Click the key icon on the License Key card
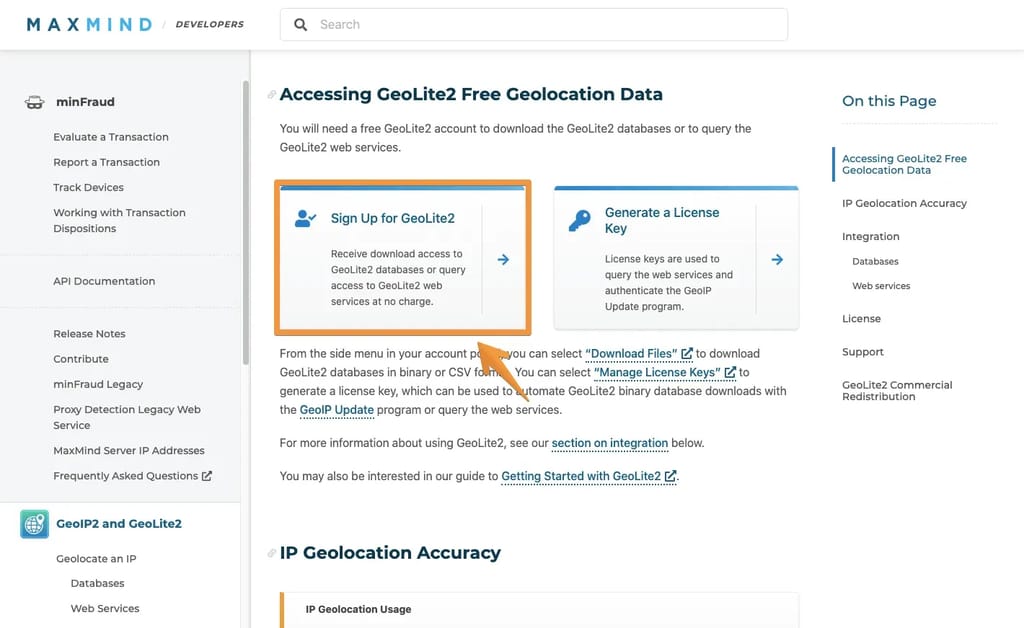 point(581,219)
